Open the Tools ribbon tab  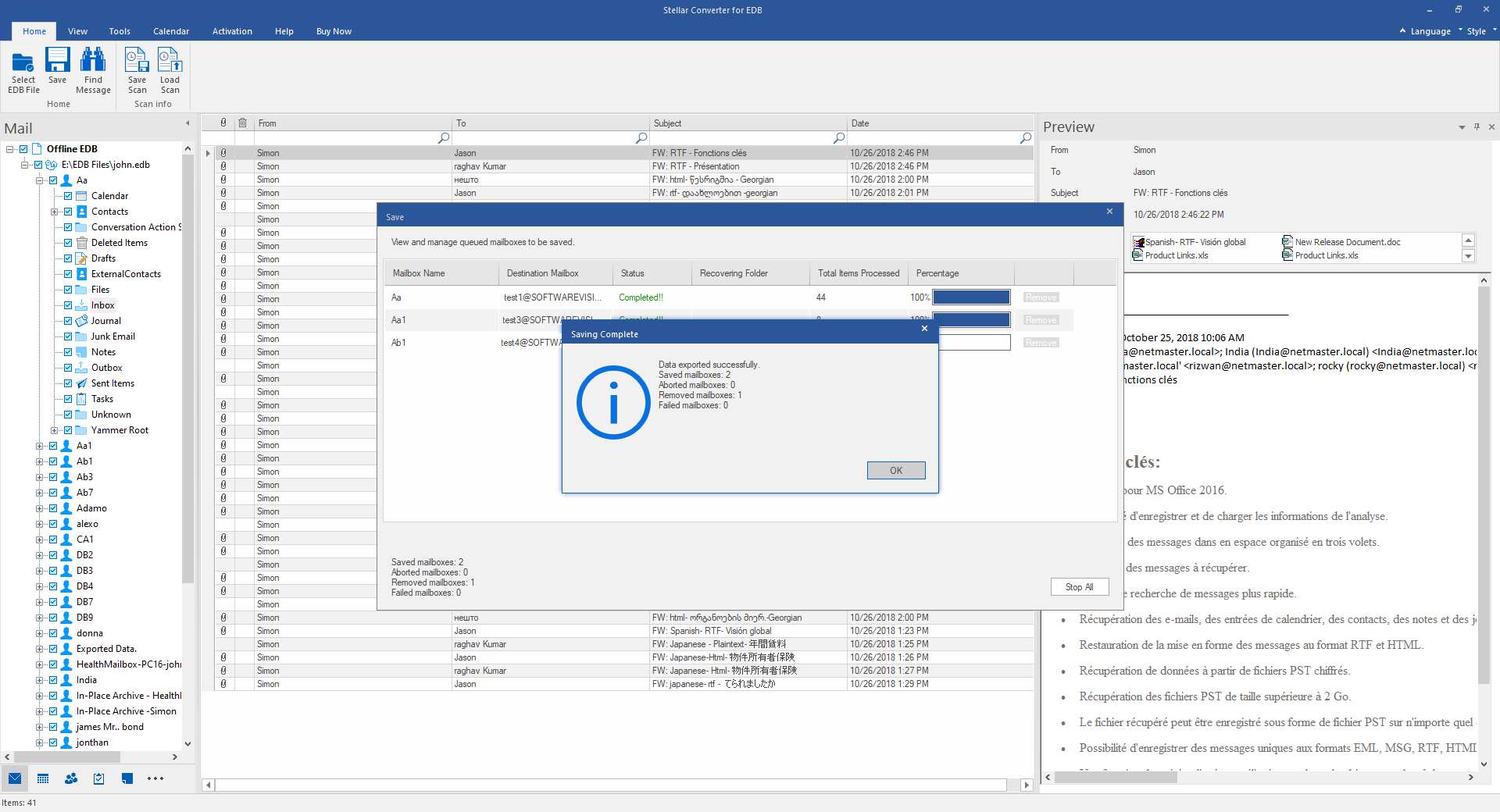[x=120, y=31]
